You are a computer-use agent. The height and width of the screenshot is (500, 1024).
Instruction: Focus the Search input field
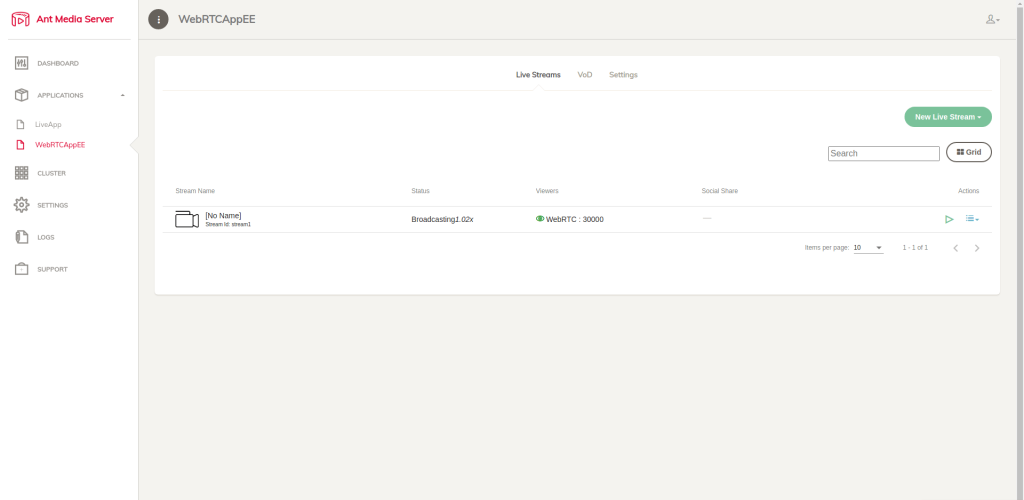click(x=884, y=153)
